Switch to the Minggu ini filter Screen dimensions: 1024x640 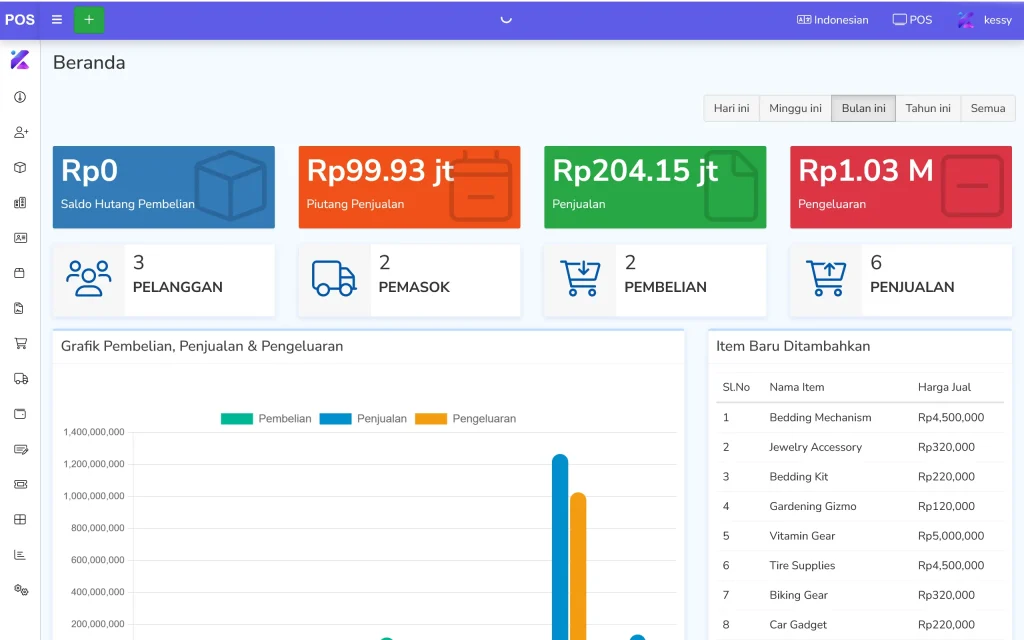click(795, 108)
